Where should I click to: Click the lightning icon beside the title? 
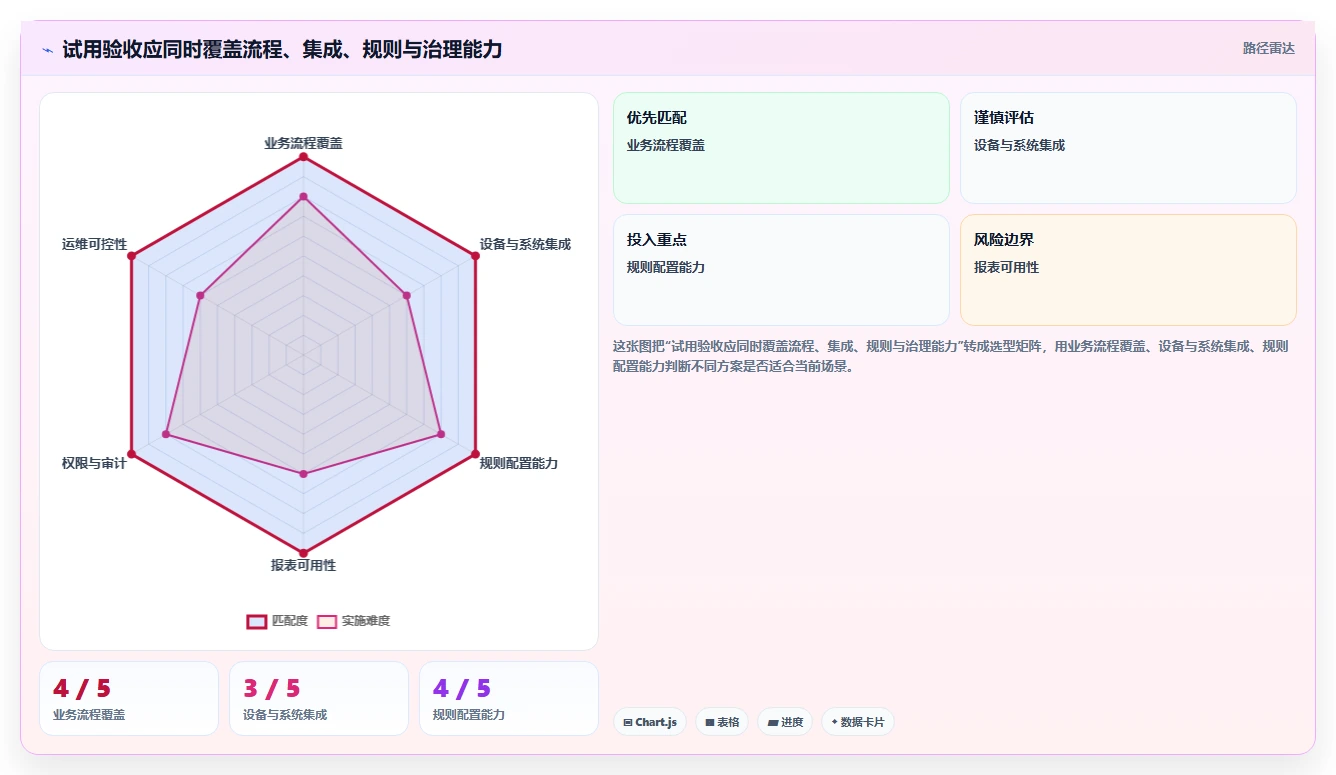[x=47, y=49]
